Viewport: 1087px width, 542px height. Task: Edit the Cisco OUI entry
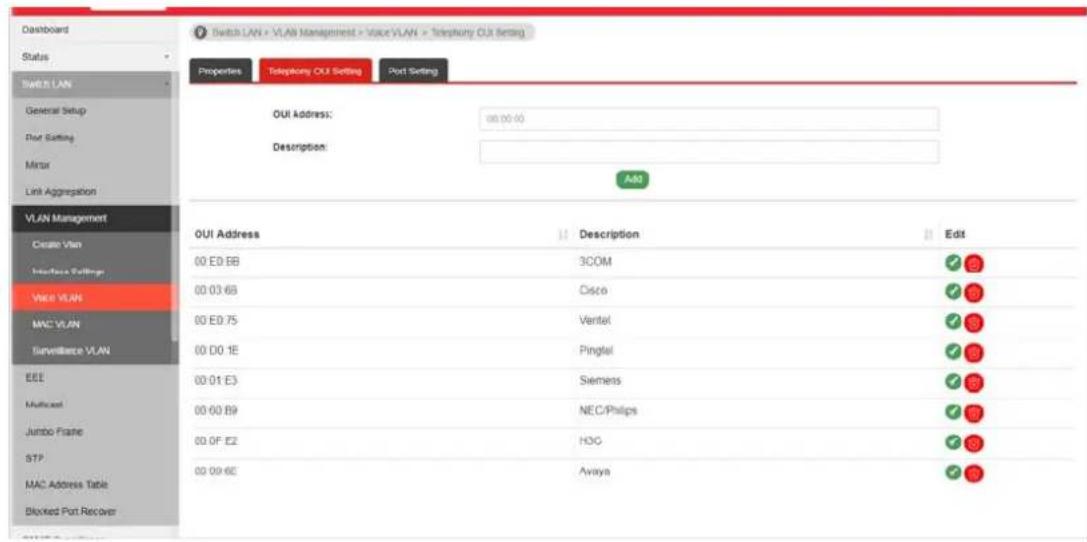pos(953,292)
